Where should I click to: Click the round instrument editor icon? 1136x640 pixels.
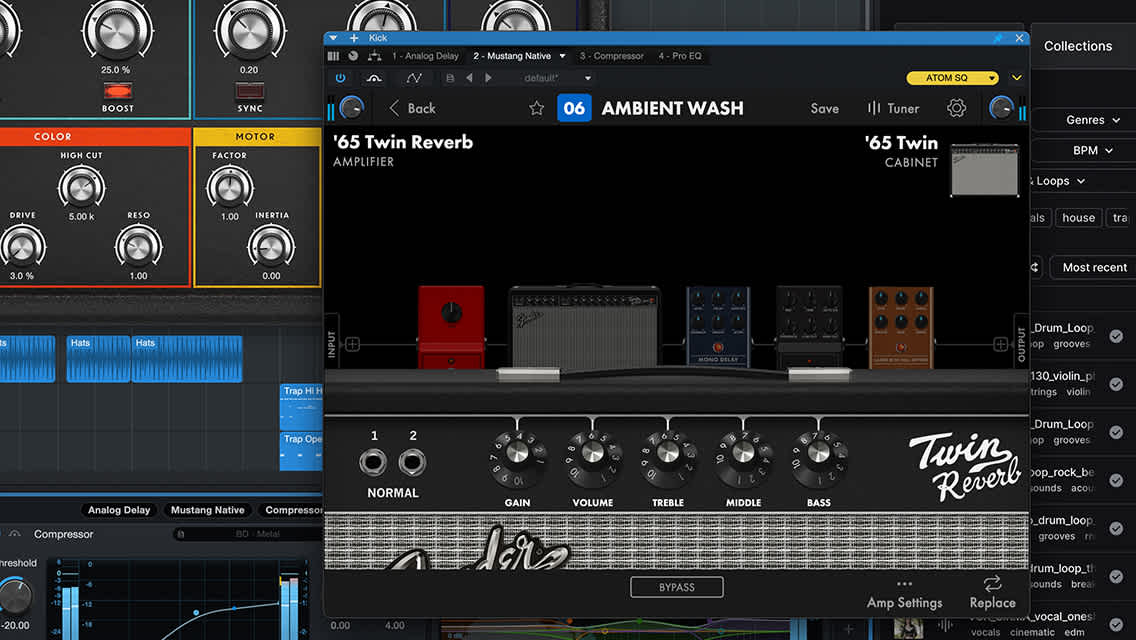click(x=353, y=56)
